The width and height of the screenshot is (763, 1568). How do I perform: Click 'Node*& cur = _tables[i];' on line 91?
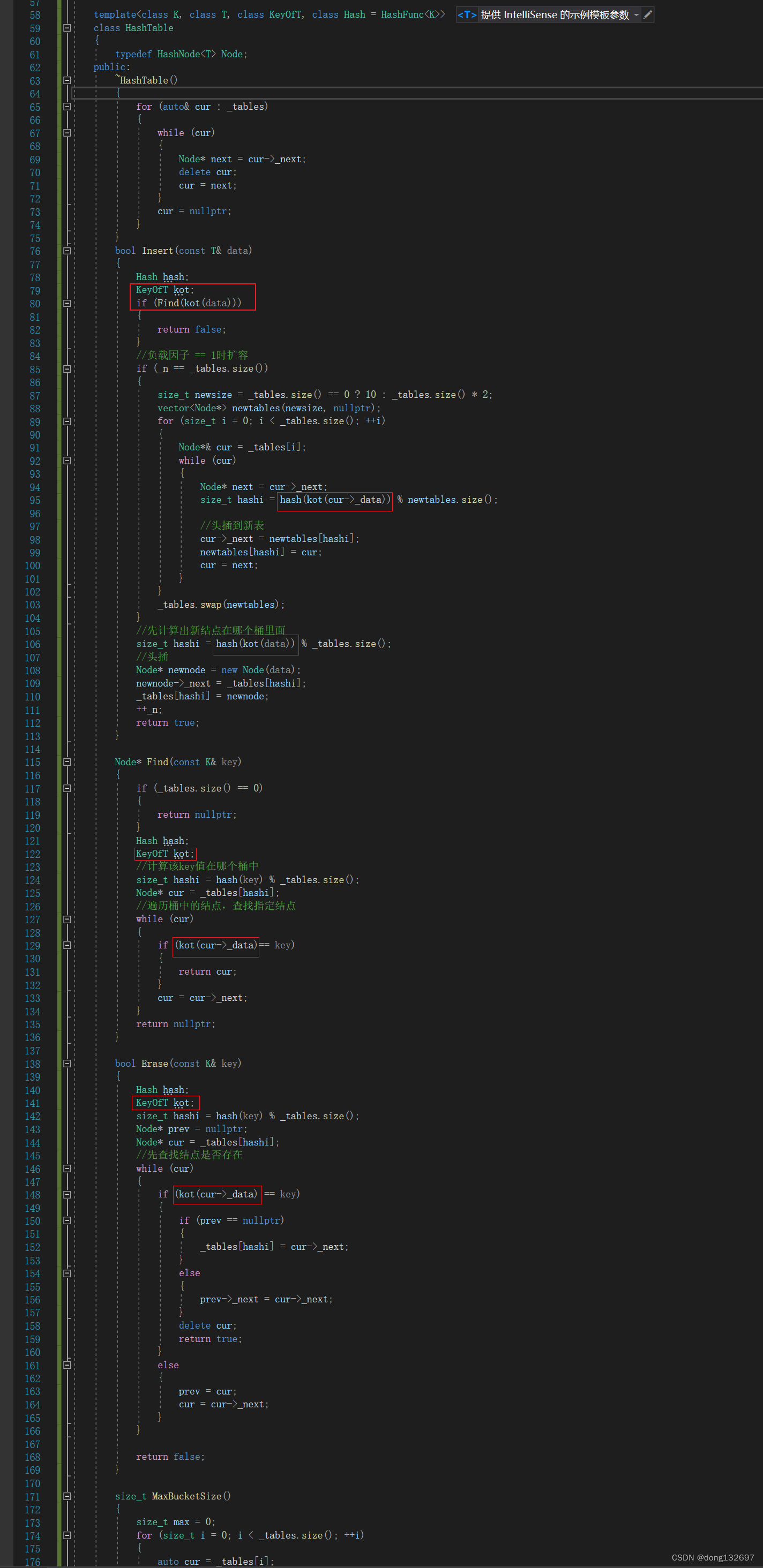pos(242,447)
